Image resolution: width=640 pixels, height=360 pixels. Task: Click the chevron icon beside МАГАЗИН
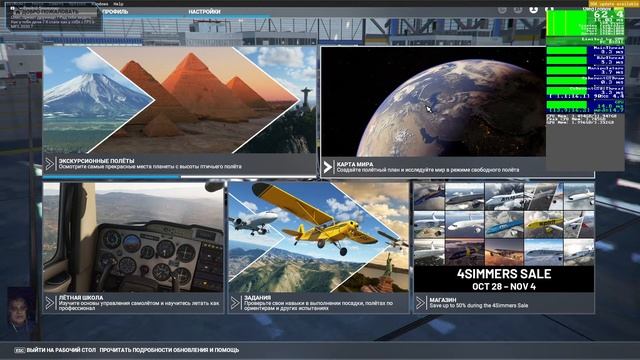point(420,302)
